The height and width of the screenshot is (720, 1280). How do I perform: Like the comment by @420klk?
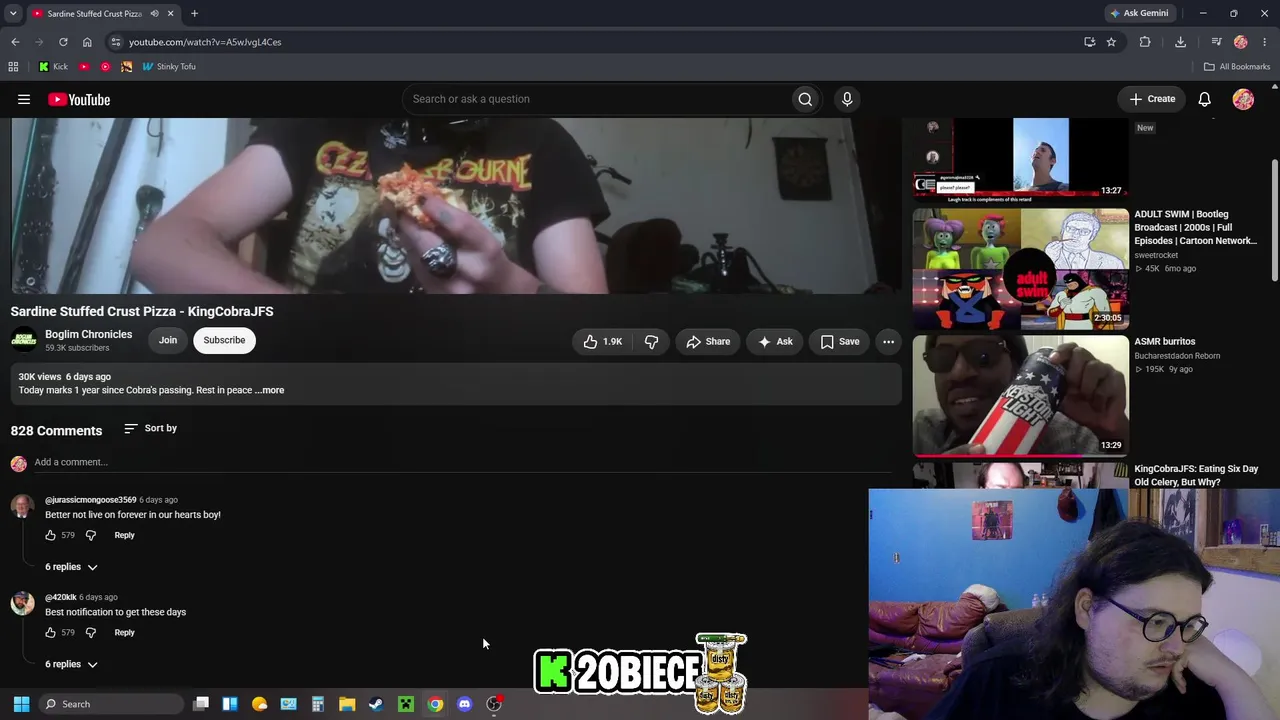pyautogui.click(x=50, y=632)
